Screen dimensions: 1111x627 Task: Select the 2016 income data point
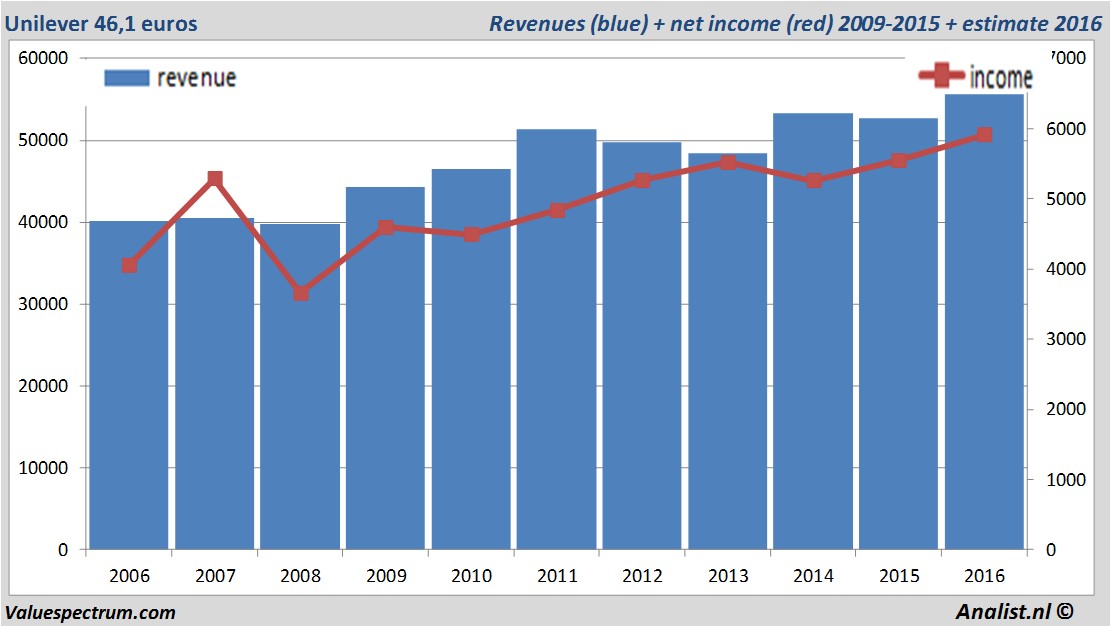(x=984, y=135)
